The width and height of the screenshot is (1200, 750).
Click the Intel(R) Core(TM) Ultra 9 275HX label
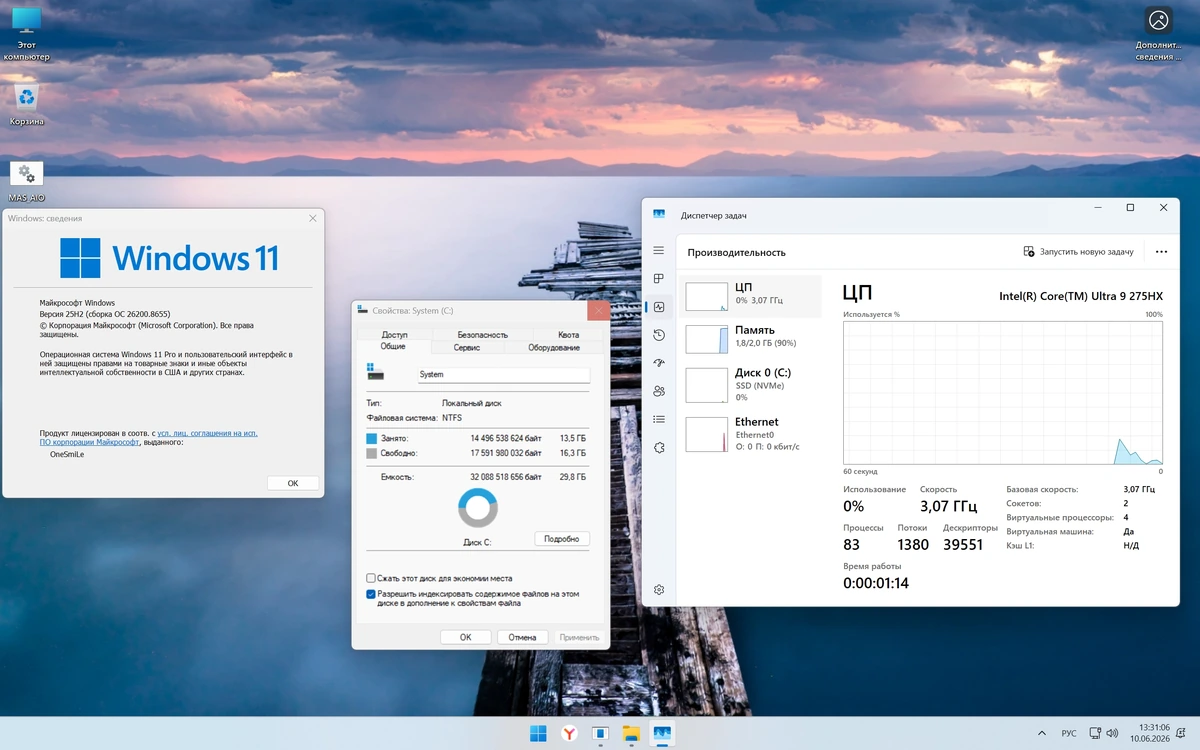(x=1081, y=296)
